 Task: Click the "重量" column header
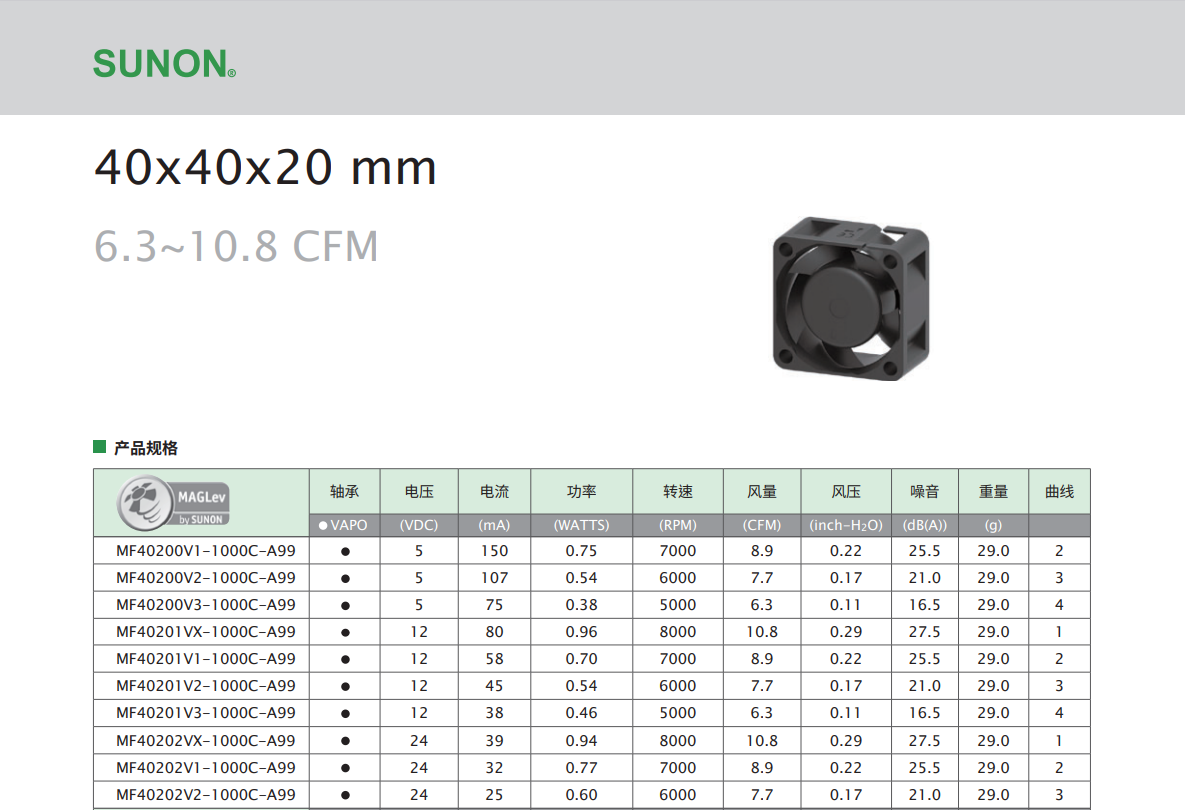pyautogui.click(x=993, y=492)
